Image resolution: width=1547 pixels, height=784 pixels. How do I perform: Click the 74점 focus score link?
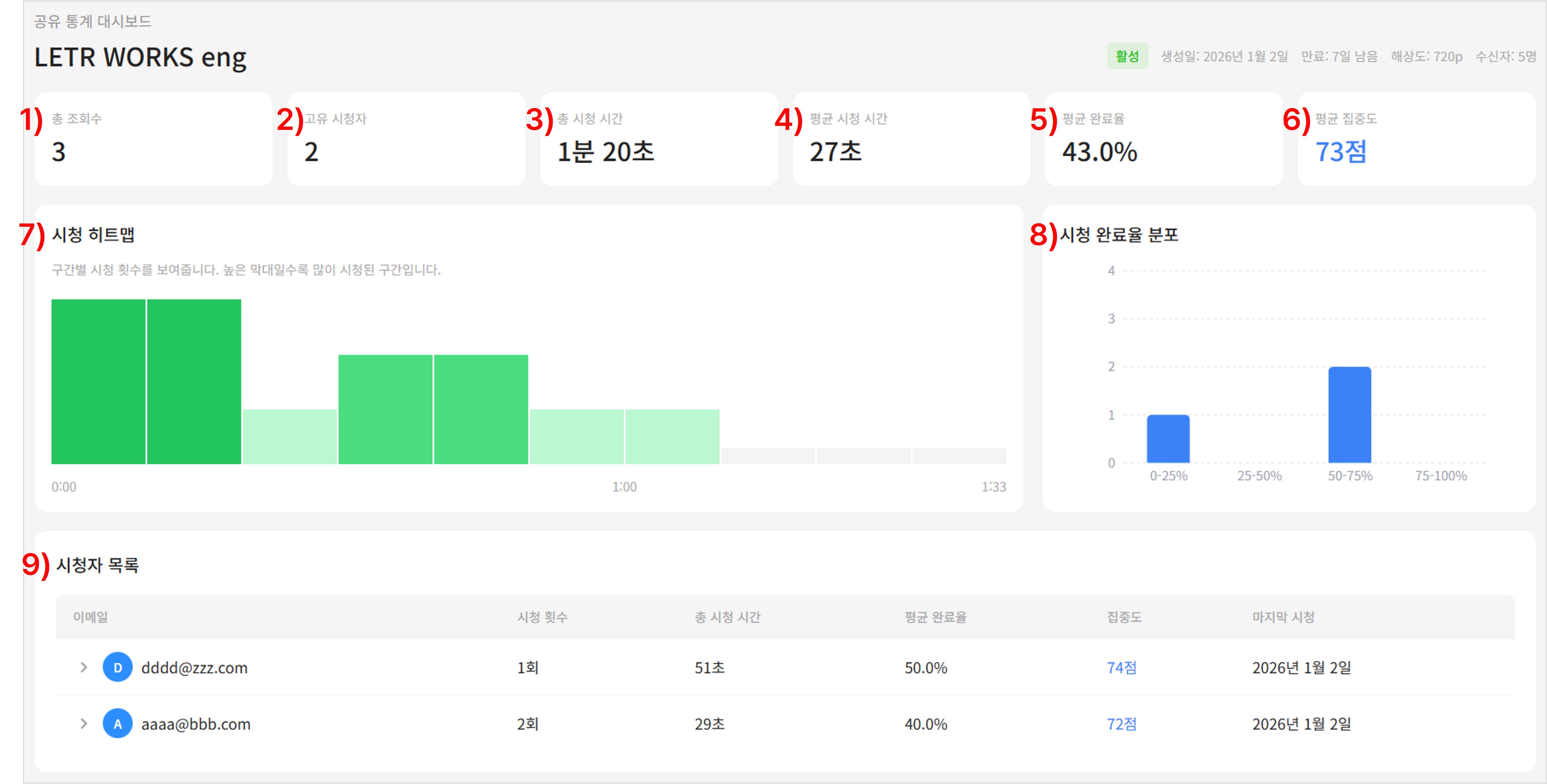point(1121,667)
